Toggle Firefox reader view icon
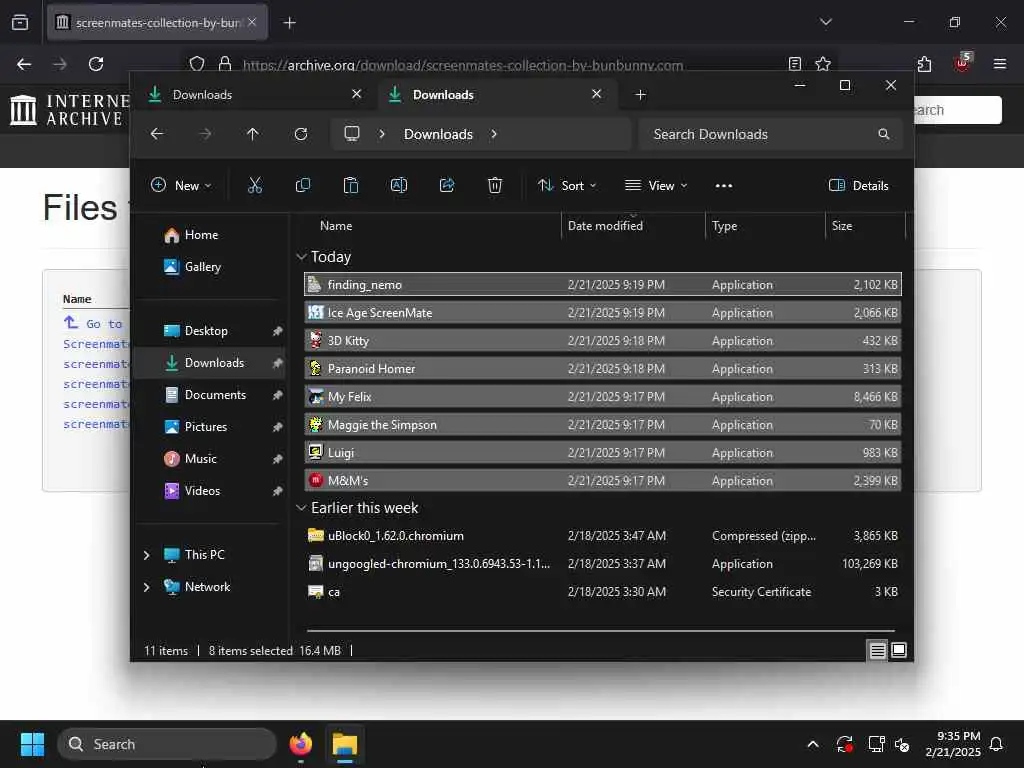1024x768 pixels. [x=795, y=64]
